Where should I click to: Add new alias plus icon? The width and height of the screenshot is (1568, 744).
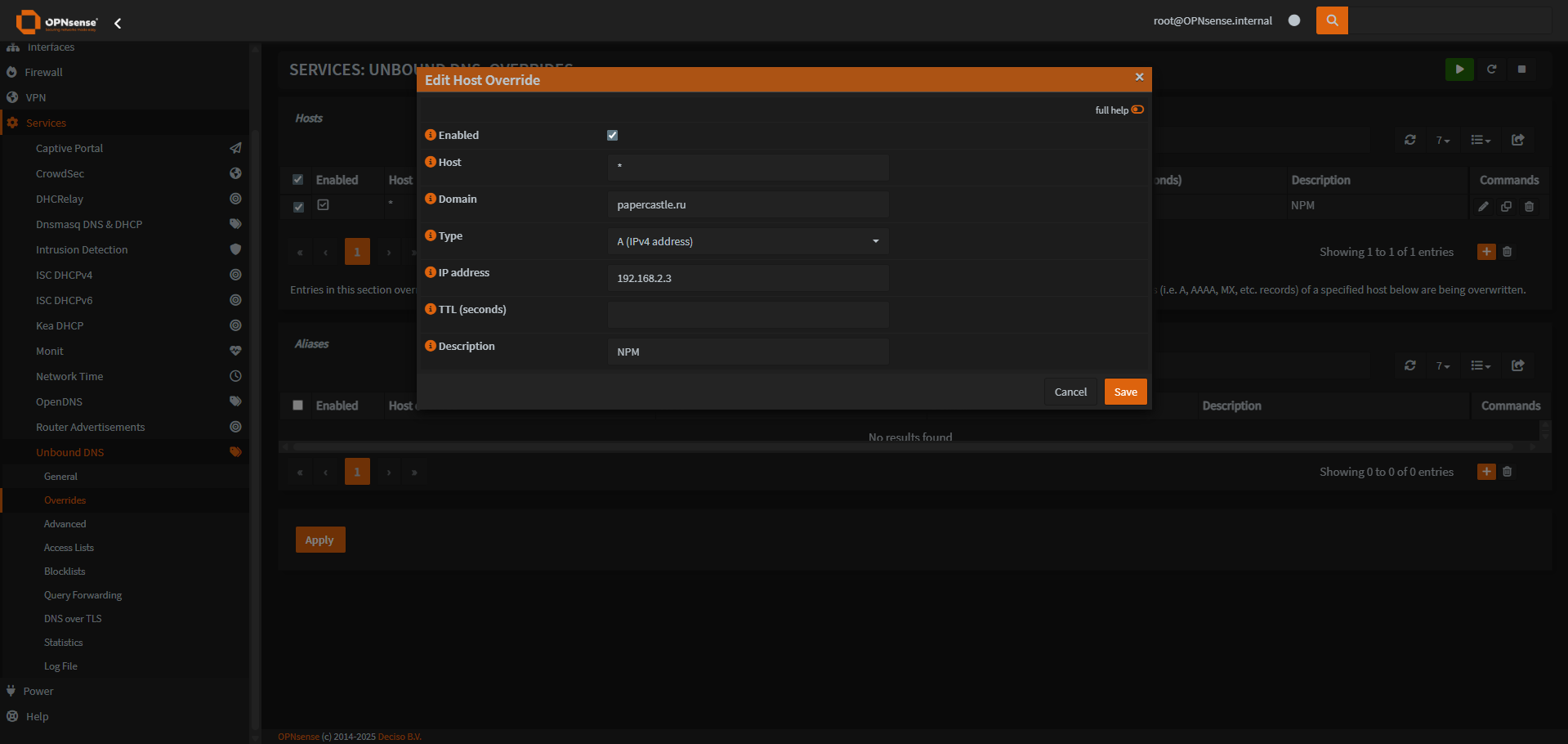click(1486, 472)
